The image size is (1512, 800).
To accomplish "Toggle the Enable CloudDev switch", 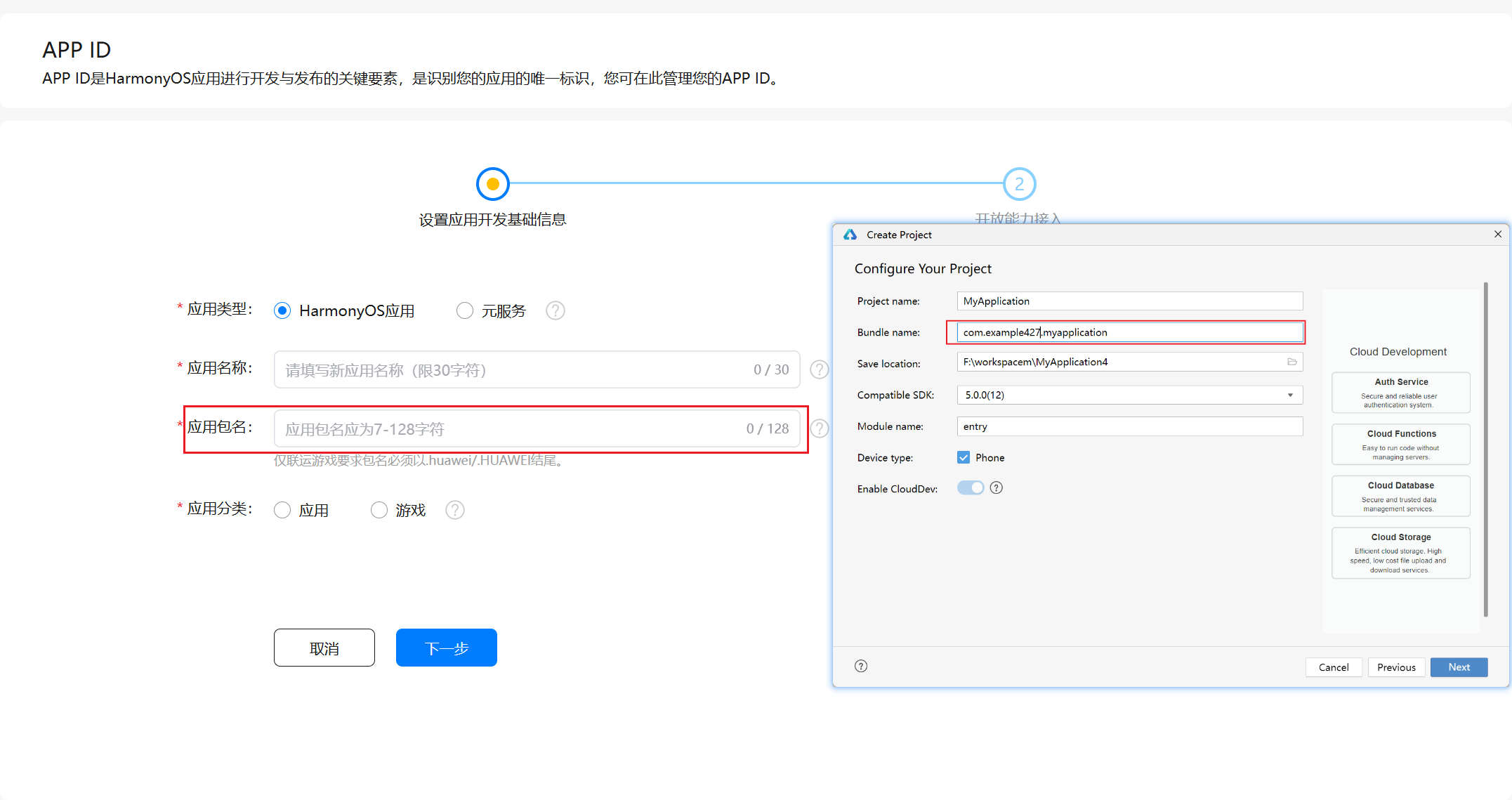I will (971, 487).
